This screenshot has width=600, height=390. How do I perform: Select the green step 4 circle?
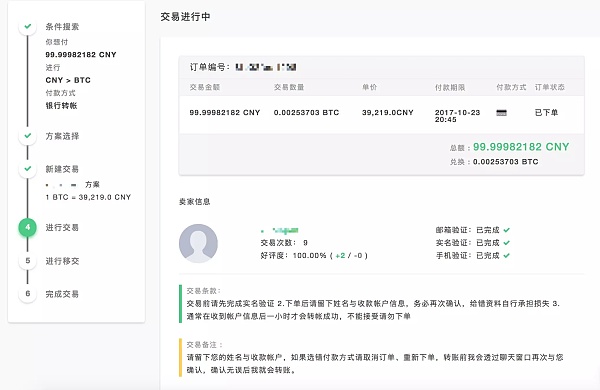[x=28, y=227]
